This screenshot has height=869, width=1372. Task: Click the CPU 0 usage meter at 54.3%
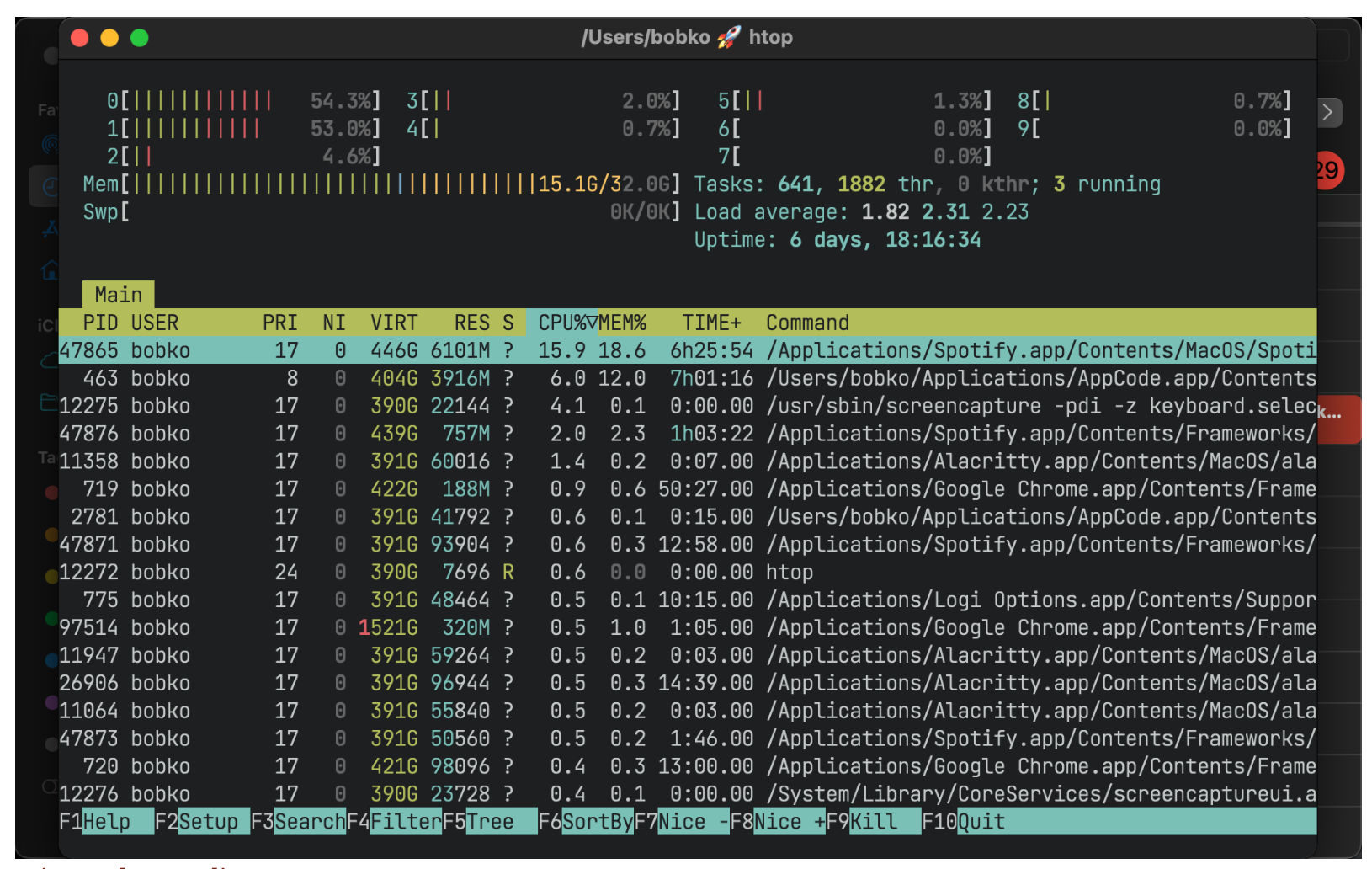click(244, 101)
